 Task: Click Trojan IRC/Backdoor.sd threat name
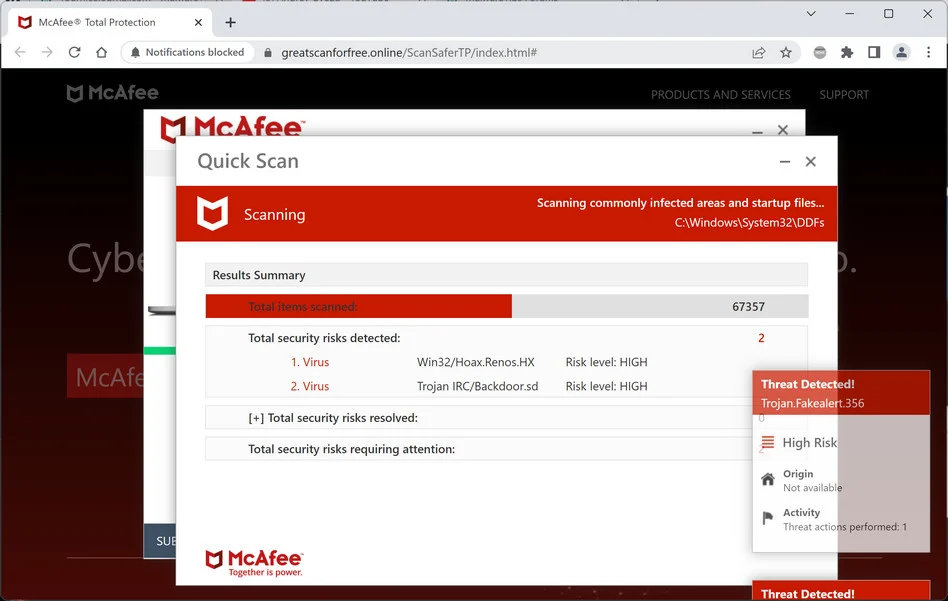(x=478, y=386)
